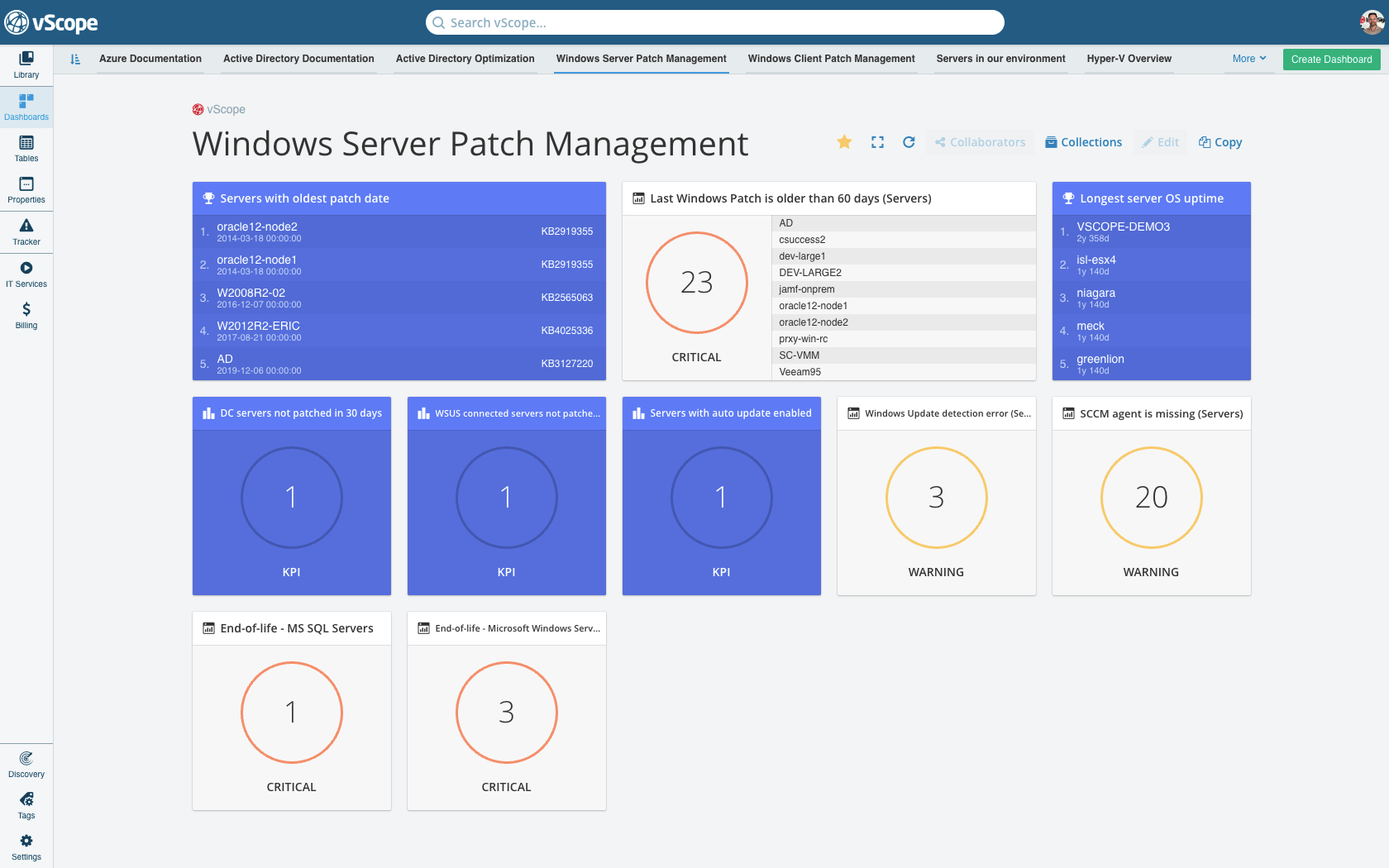Open Collaborators for this dashboard
1389x868 pixels.
(980, 142)
